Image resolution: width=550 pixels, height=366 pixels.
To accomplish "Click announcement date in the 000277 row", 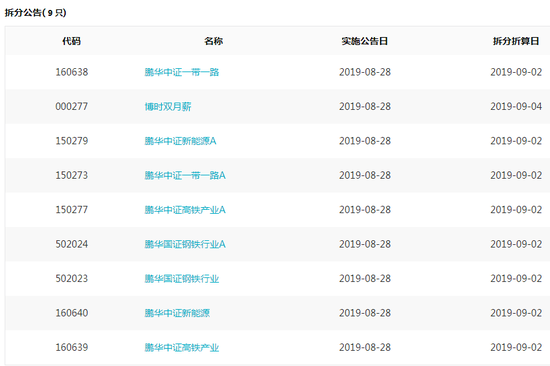I will (365, 107).
